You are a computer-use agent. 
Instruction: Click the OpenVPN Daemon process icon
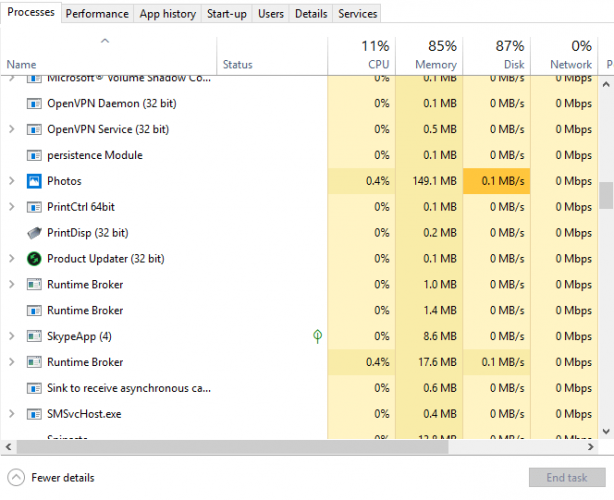[35, 103]
